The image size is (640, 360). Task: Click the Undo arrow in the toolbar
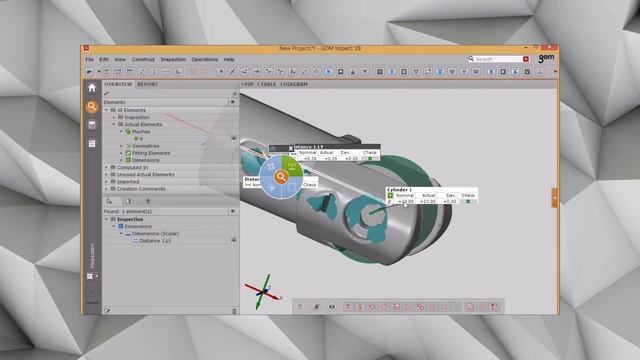pyautogui.click(x=89, y=72)
